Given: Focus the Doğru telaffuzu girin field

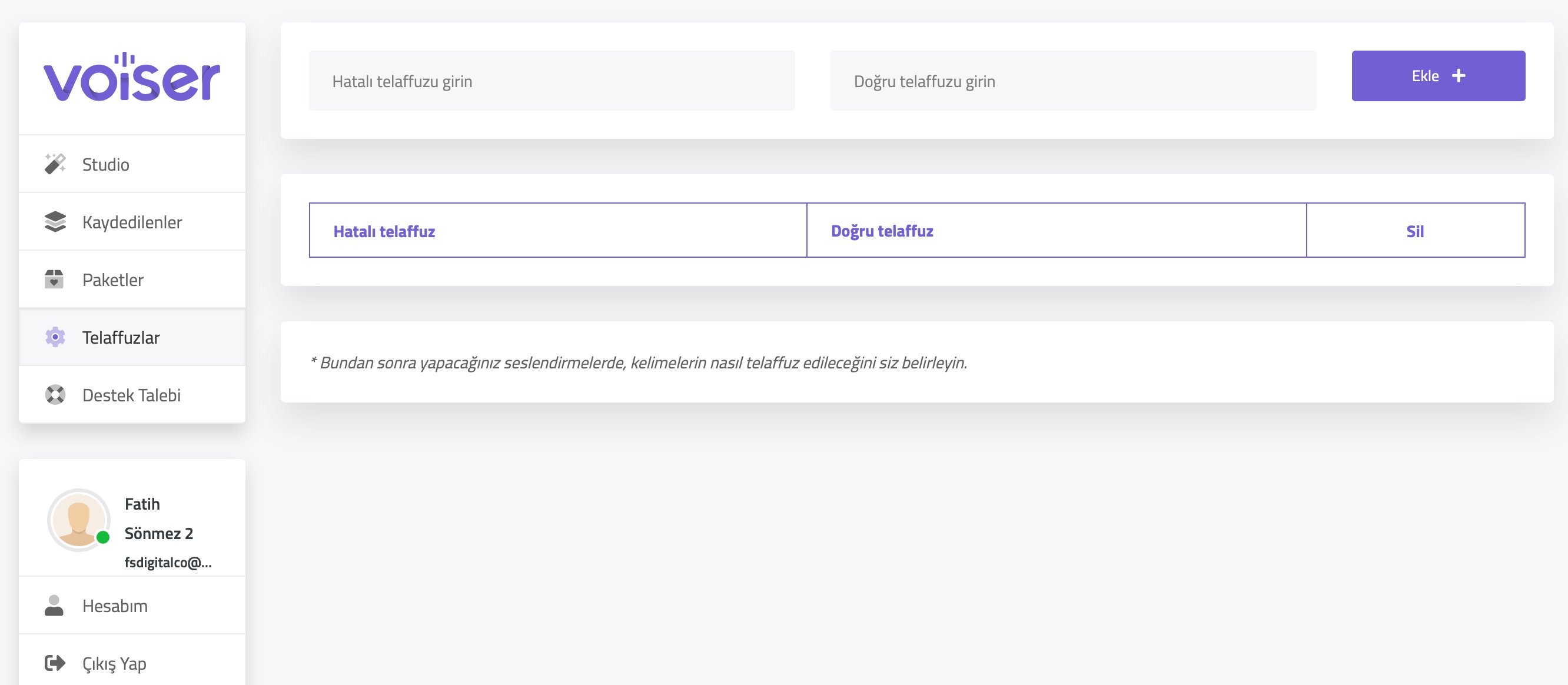Looking at the screenshot, I should click(x=1073, y=80).
